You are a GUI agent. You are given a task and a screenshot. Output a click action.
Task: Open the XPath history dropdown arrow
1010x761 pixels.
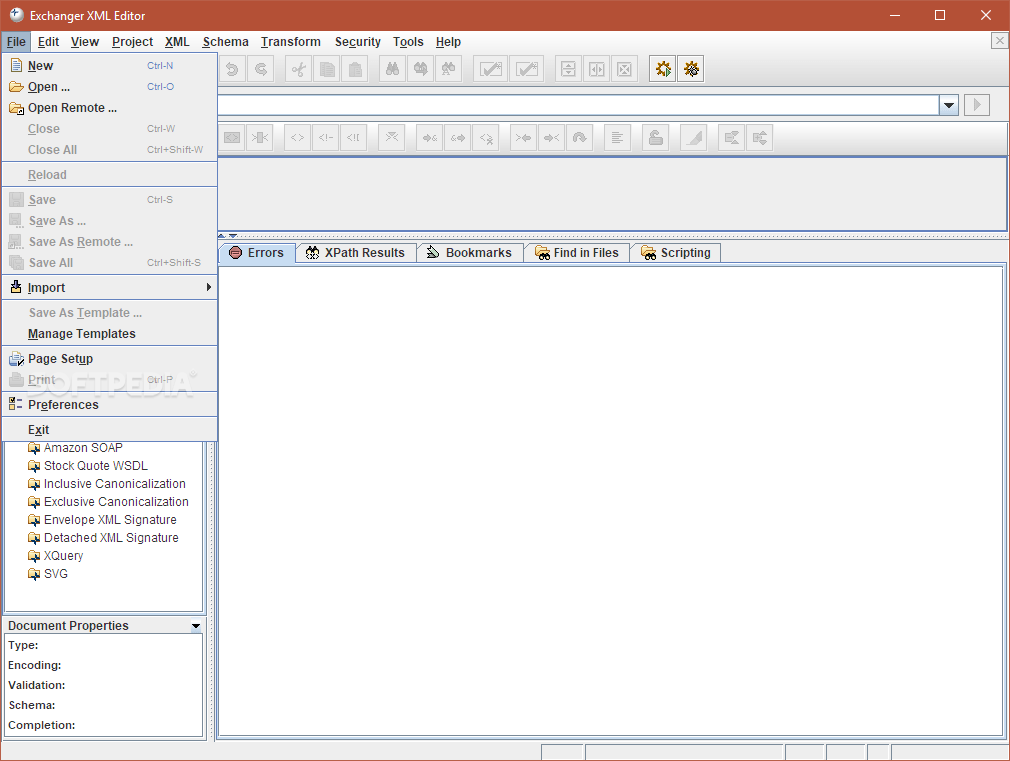click(x=949, y=105)
